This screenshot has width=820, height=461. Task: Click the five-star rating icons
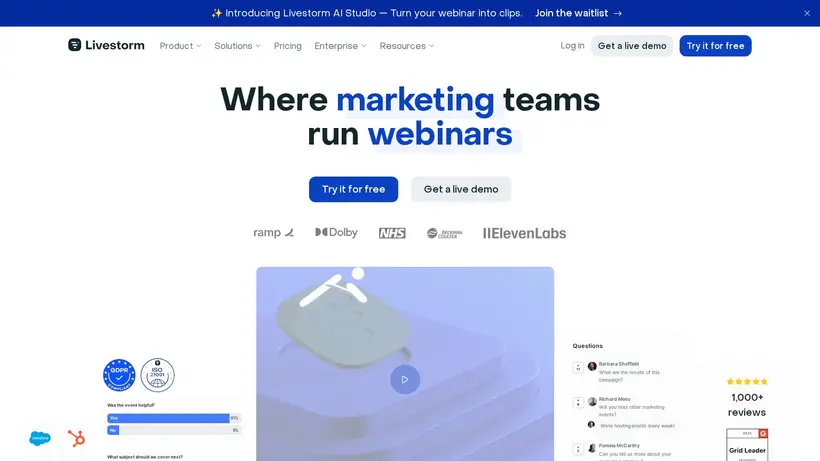tap(747, 382)
